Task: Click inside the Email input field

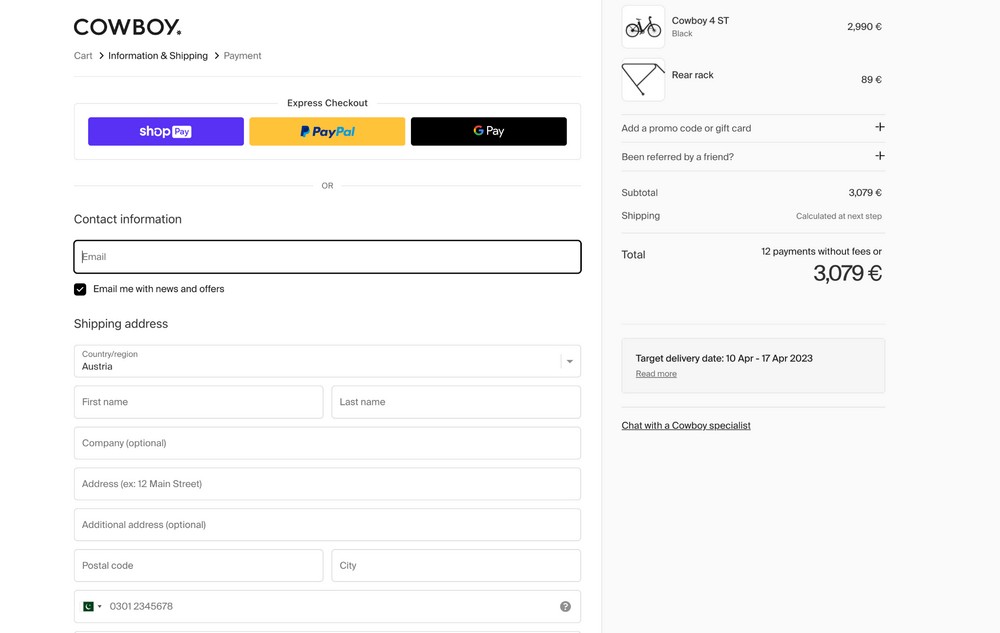Action: pyautogui.click(x=327, y=257)
